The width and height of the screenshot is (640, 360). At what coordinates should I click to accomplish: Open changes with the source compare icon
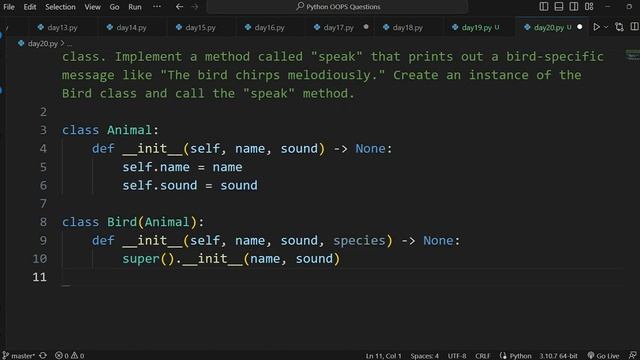pyautogui.click(x=619, y=27)
